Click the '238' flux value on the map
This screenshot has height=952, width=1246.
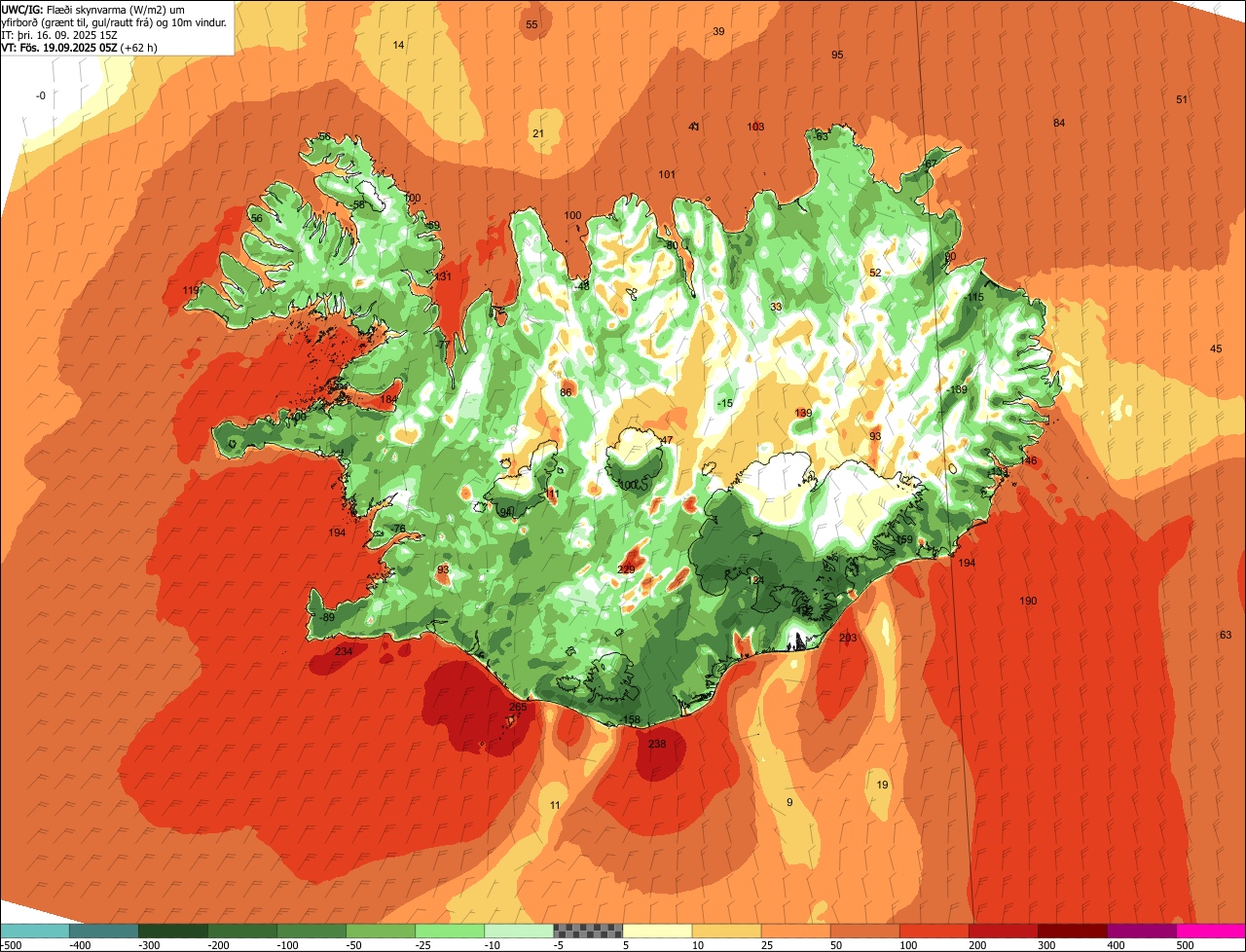click(657, 744)
